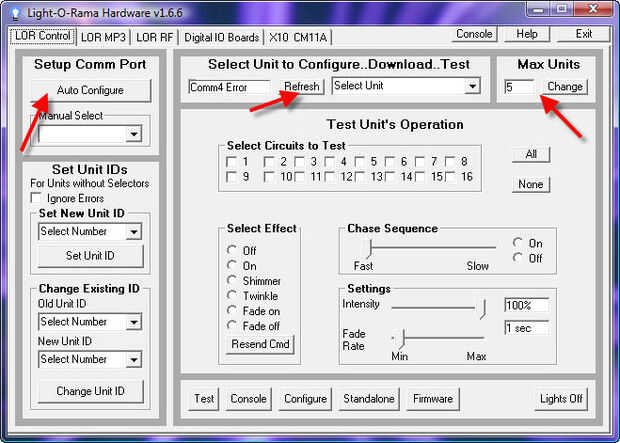Image resolution: width=620 pixels, height=443 pixels.
Task: Choose the Shimmer effect
Action: pos(232,280)
